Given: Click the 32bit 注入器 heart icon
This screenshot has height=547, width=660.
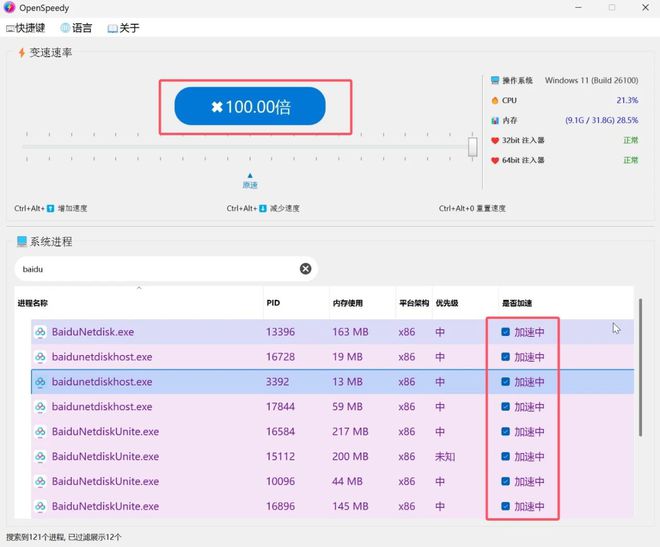Looking at the screenshot, I should (x=495, y=140).
